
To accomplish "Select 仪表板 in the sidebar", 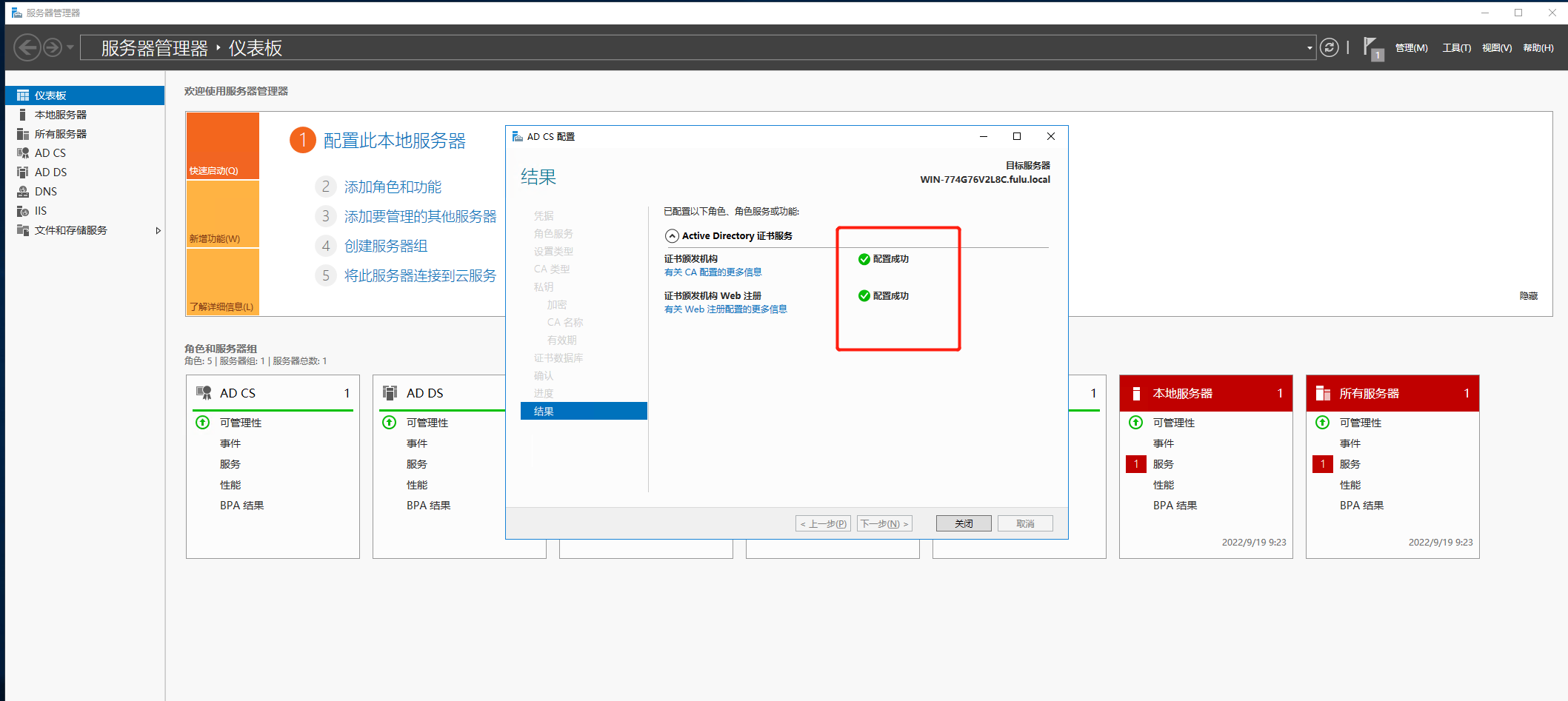I will (x=84, y=95).
